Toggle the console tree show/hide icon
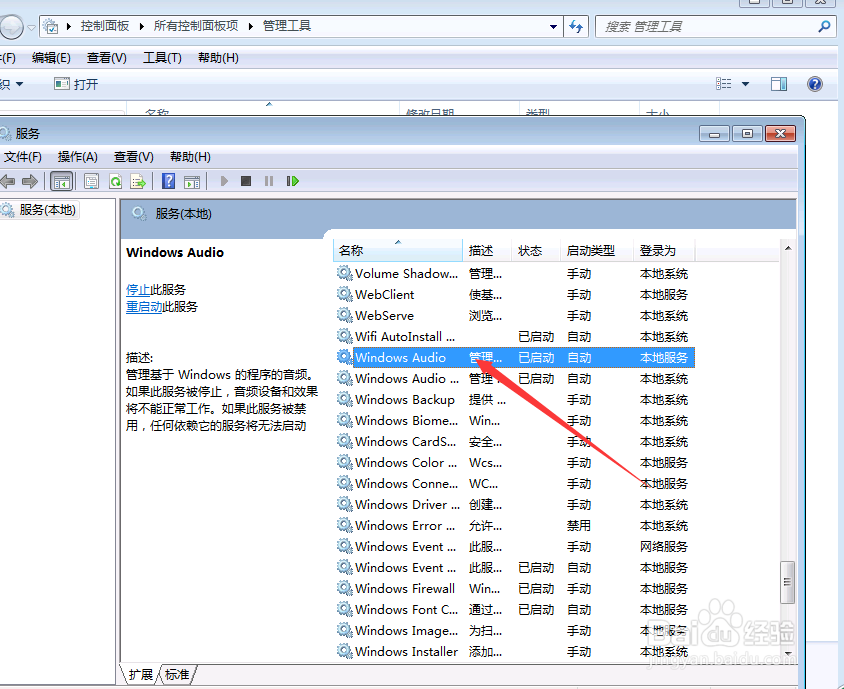 [60, 181]
